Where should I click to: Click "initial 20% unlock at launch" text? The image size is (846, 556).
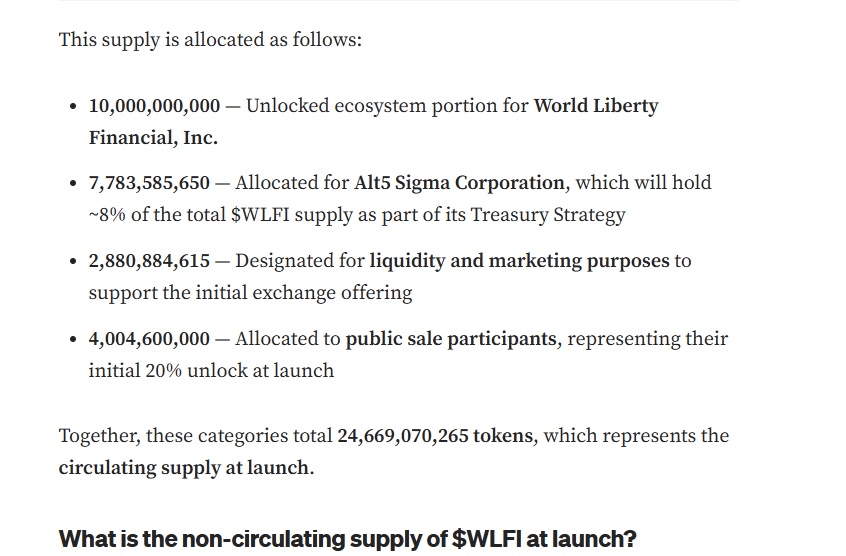pyautogui.click(x=211, y=371)
